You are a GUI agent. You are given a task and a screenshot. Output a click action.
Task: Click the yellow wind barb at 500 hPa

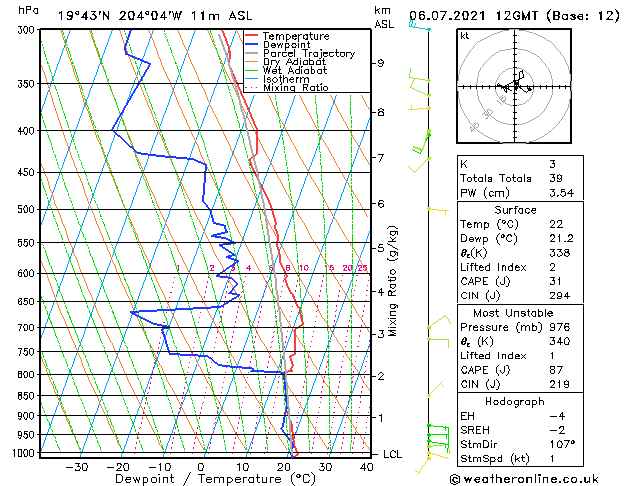click(x=438, y=210)
